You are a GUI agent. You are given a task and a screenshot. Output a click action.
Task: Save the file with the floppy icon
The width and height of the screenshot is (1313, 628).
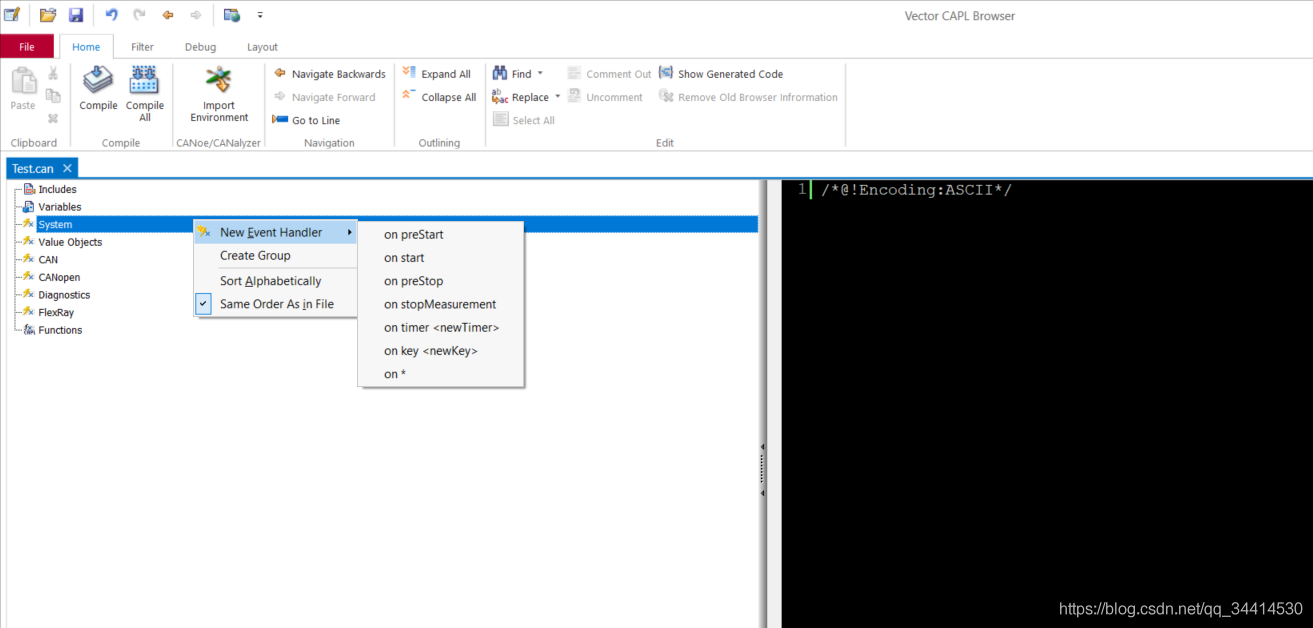coord(76,15)
